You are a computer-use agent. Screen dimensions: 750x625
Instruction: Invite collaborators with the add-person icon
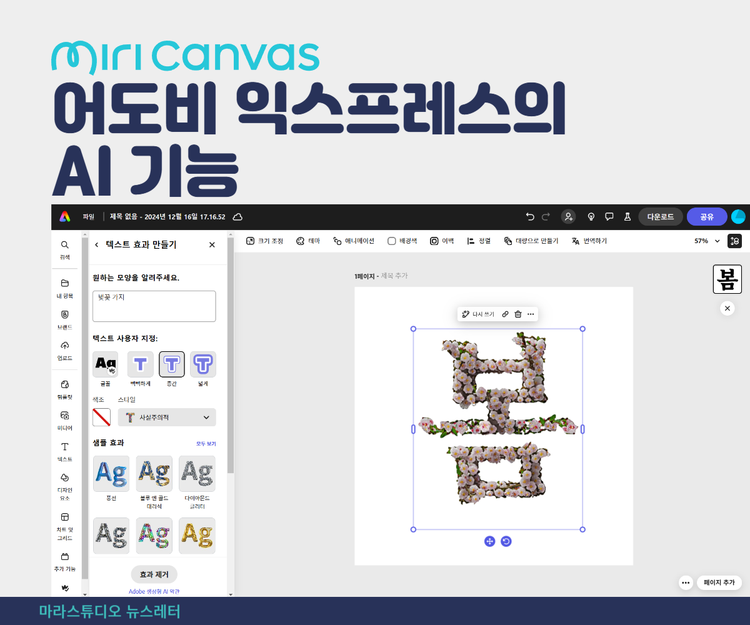(x=568, y=217)
